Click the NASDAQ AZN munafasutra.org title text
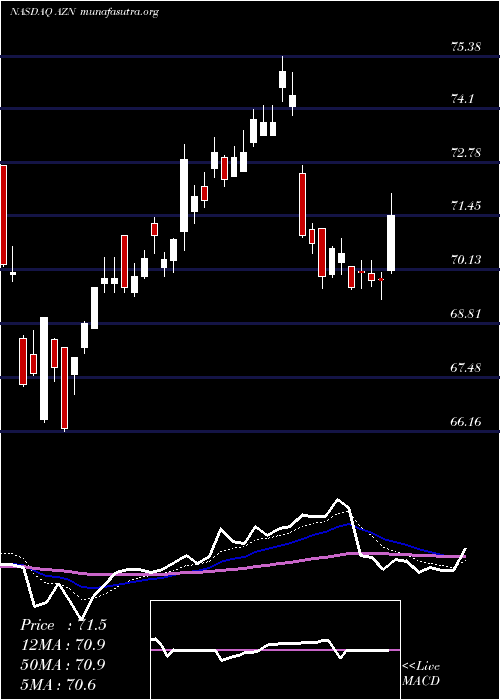The height and width of the screenshot is (700, 500). click(x=84, y=12)
